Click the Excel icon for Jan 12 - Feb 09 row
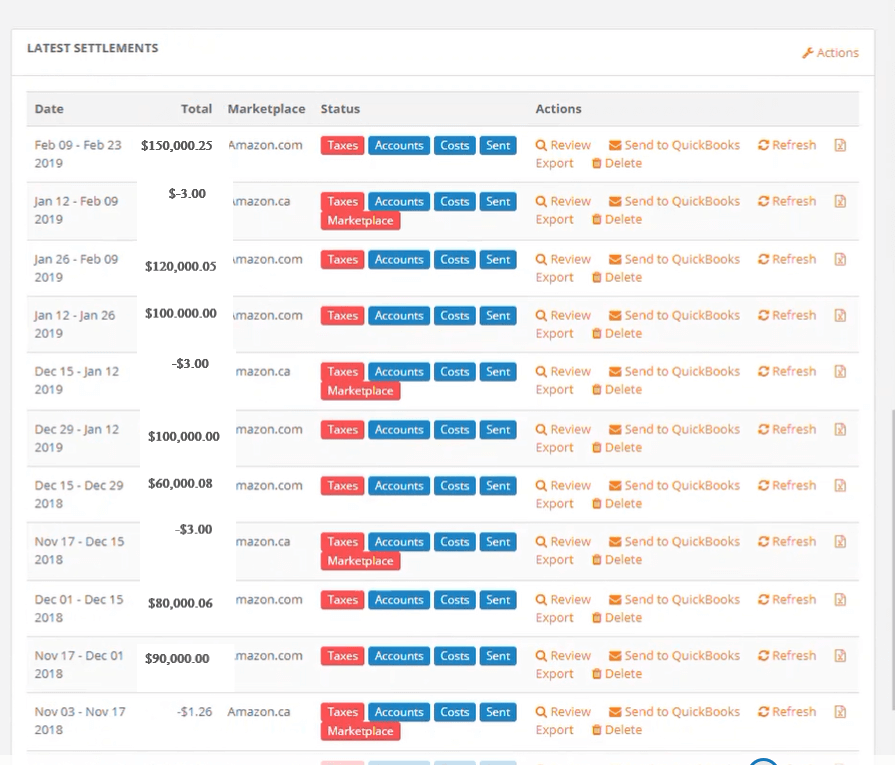 click(x=840, y=201)
